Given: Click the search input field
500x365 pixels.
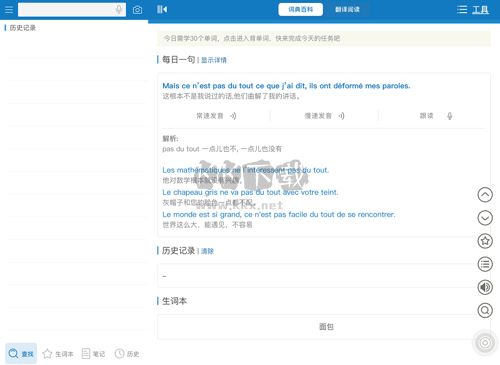Looking at the screenshot, I should pos(66,10).
